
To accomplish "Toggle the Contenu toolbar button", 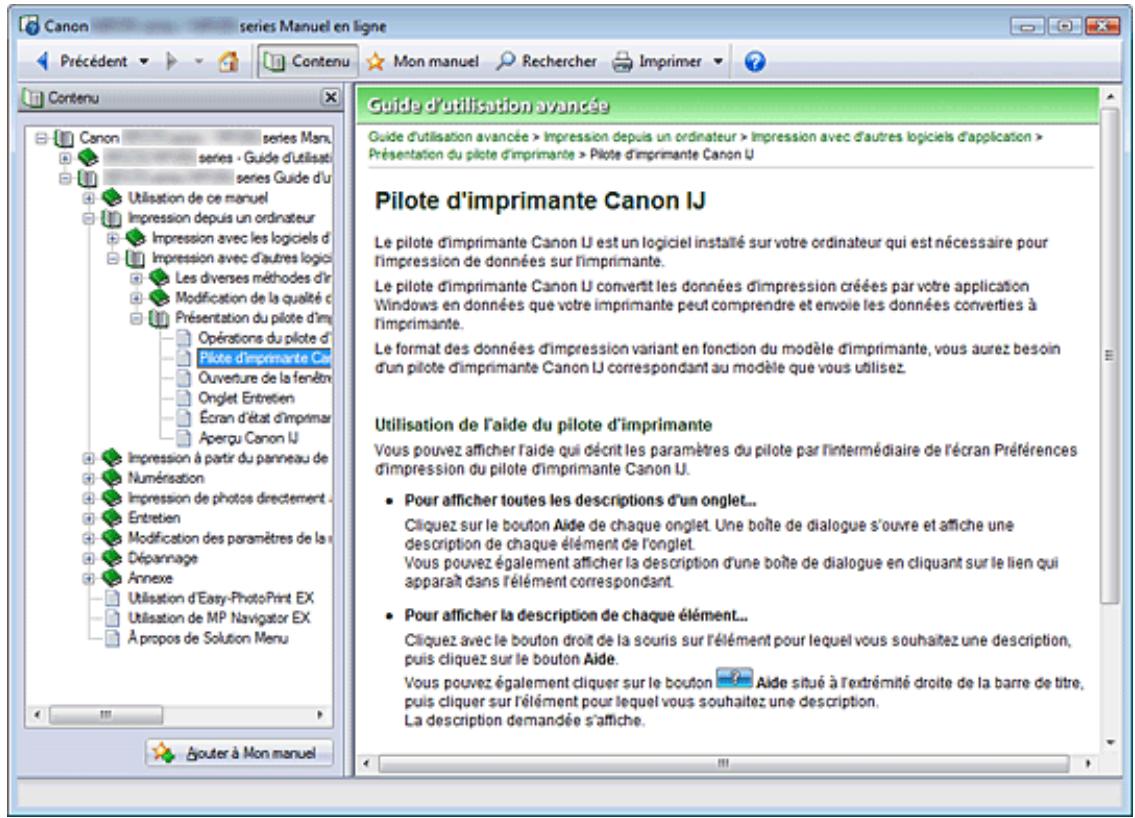I will point(308,62).
